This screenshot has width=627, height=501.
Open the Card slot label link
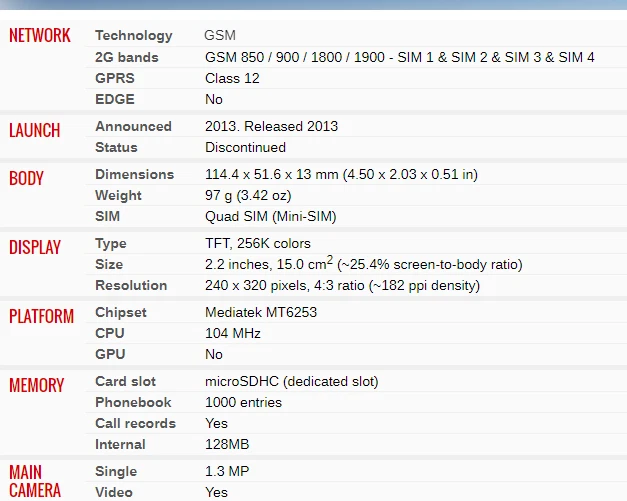(125, 381)
